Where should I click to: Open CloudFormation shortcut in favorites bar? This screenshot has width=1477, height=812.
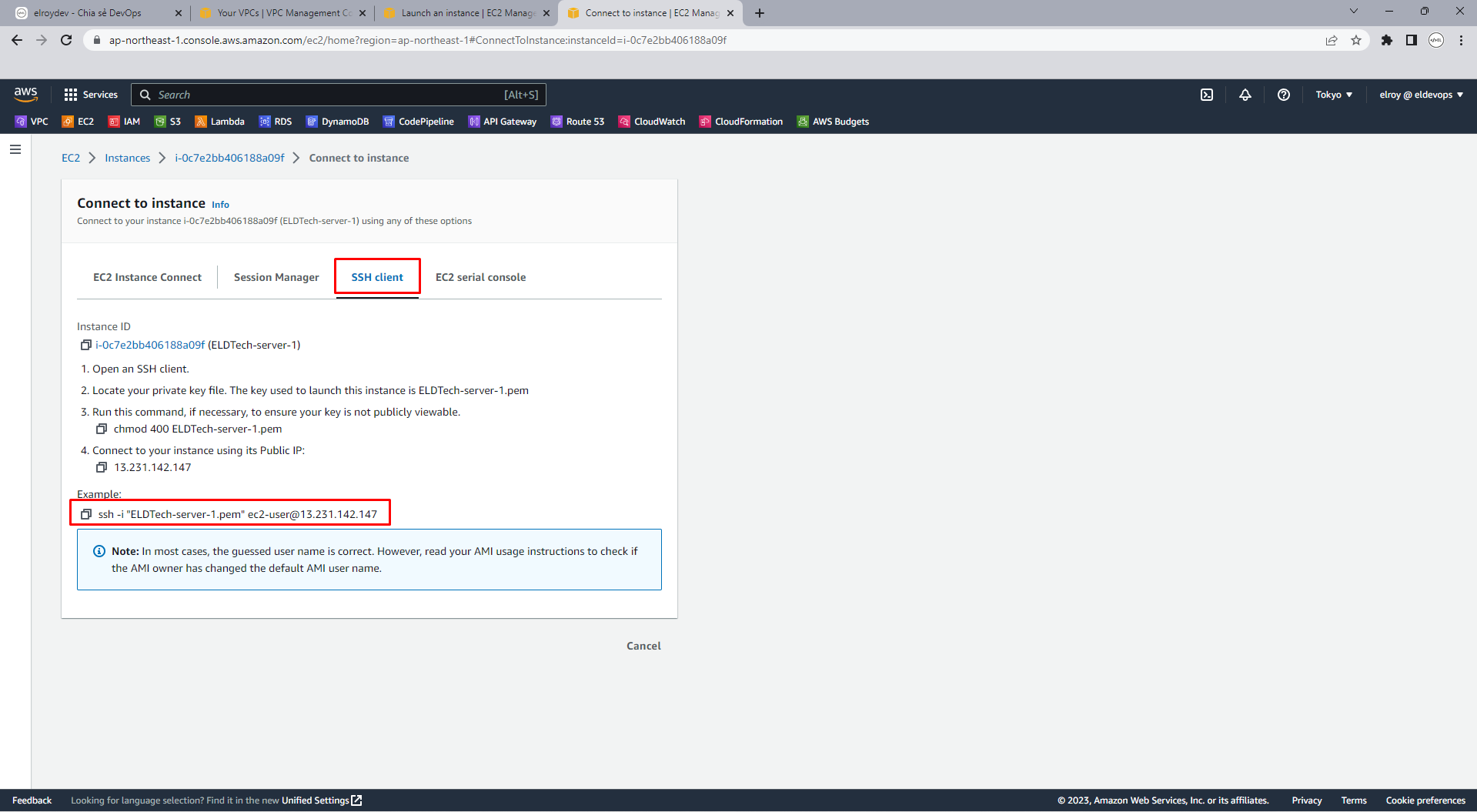740,122
